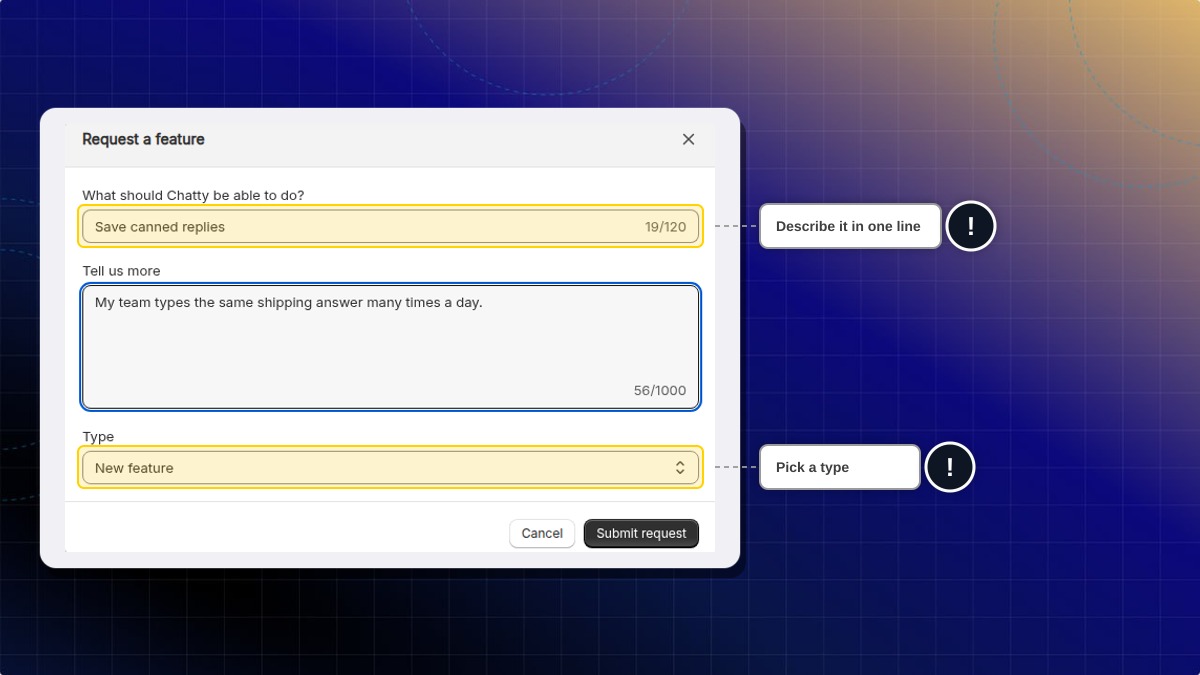Click the 'Tell us more' label
Viewport: 1200px width, 675px height.
coord(121,271)
